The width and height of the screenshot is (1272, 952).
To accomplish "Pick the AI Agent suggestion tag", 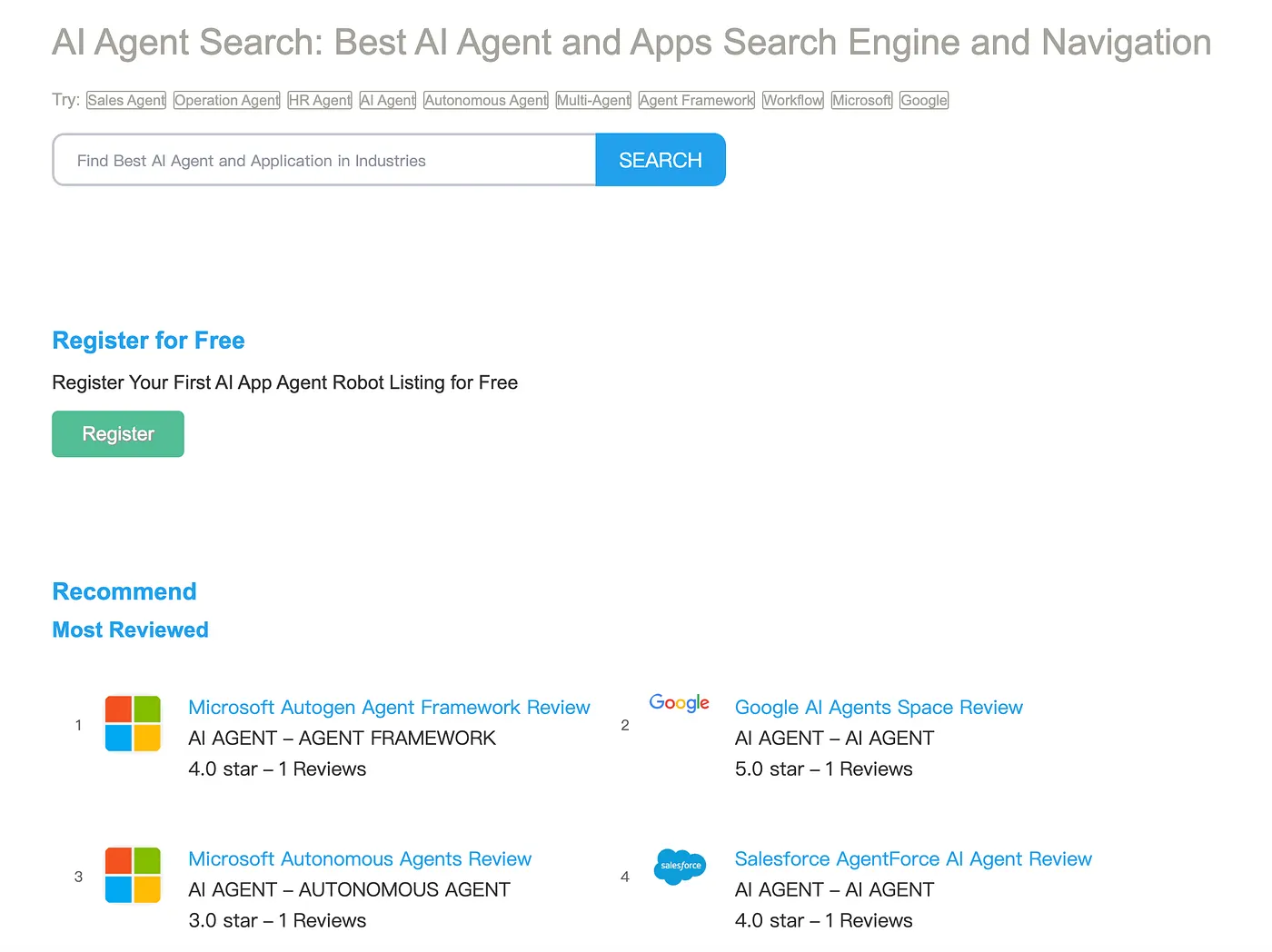I will [388, 100].
